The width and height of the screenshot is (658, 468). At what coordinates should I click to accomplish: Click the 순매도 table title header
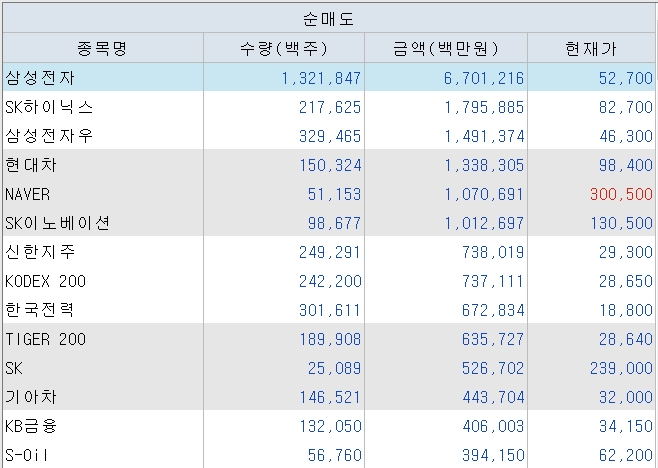click(329, 18)
